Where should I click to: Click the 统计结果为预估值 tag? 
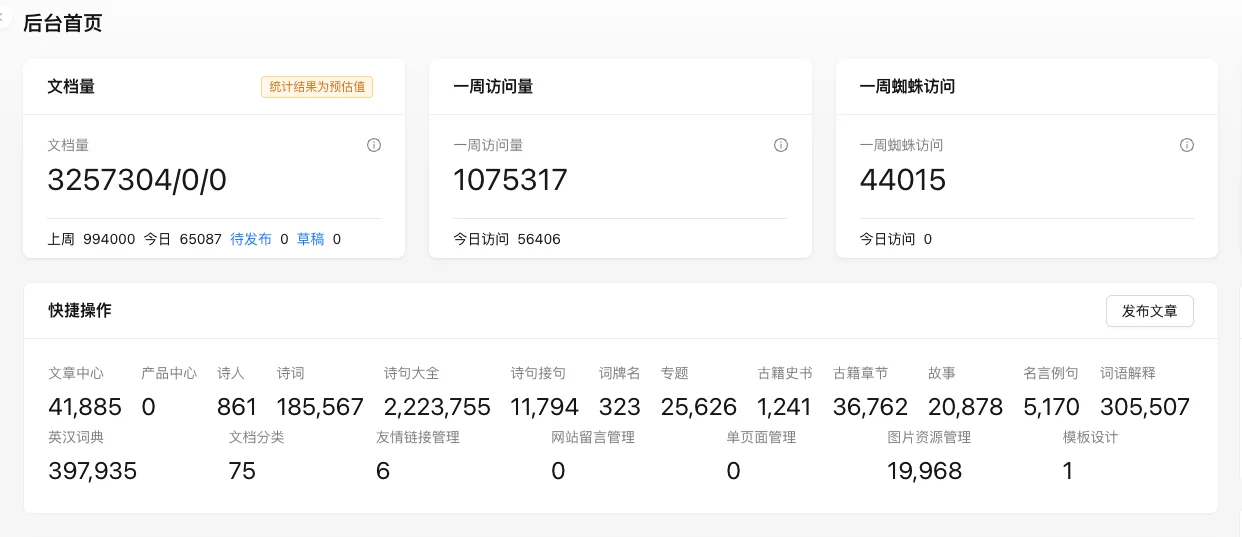(x=317, y=87)
